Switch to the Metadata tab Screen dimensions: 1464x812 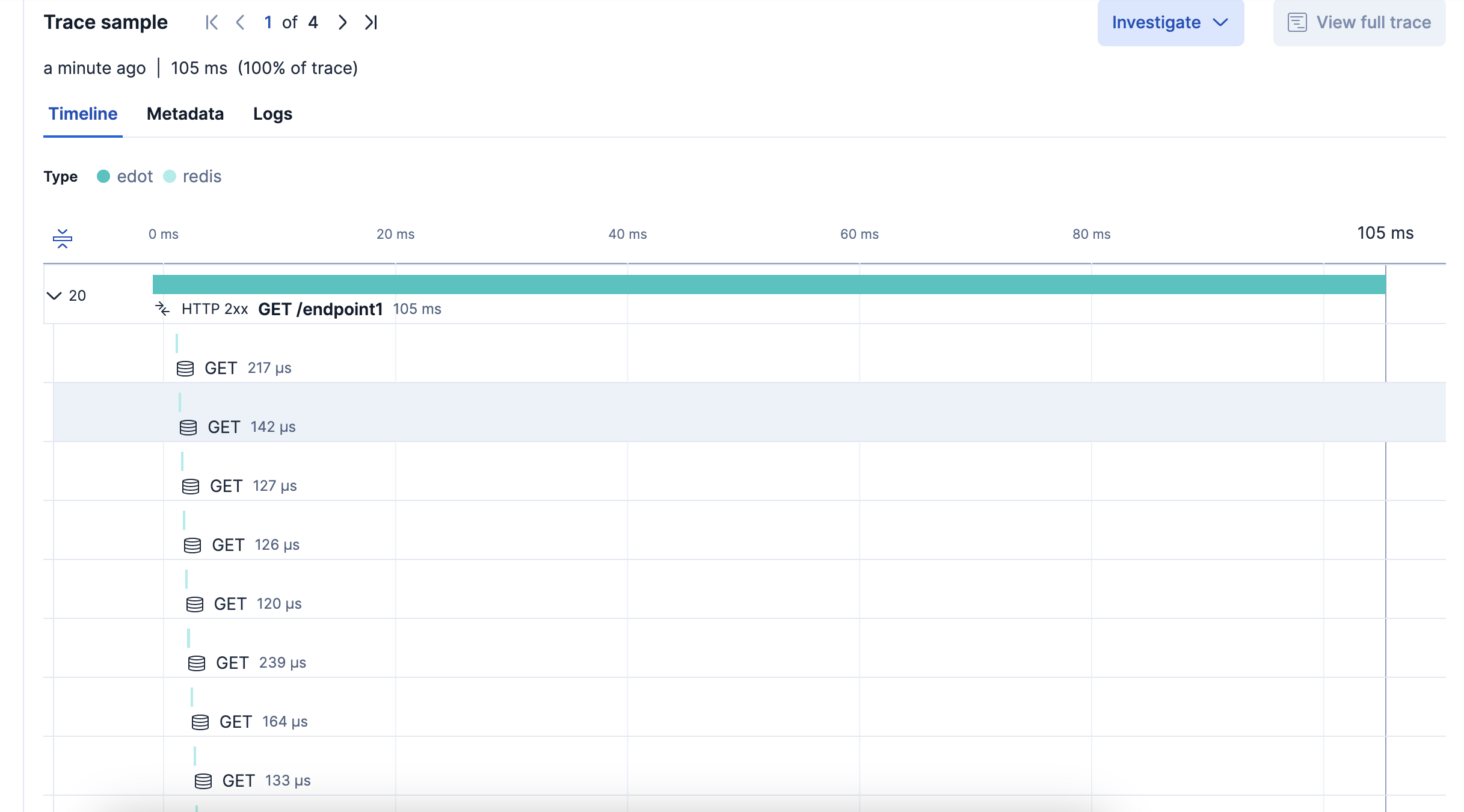pos(185,114)
